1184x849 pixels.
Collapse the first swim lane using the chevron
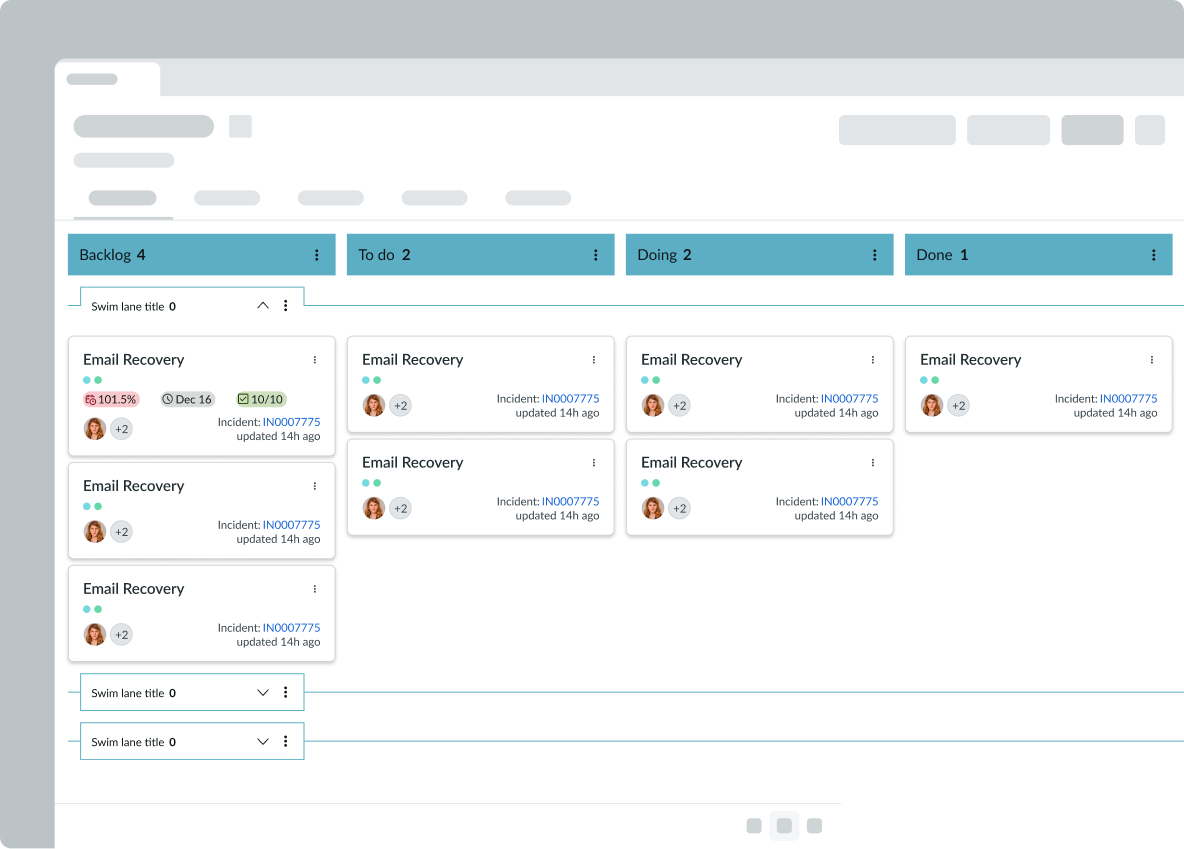pyautogui.click(x=263, y=306)
